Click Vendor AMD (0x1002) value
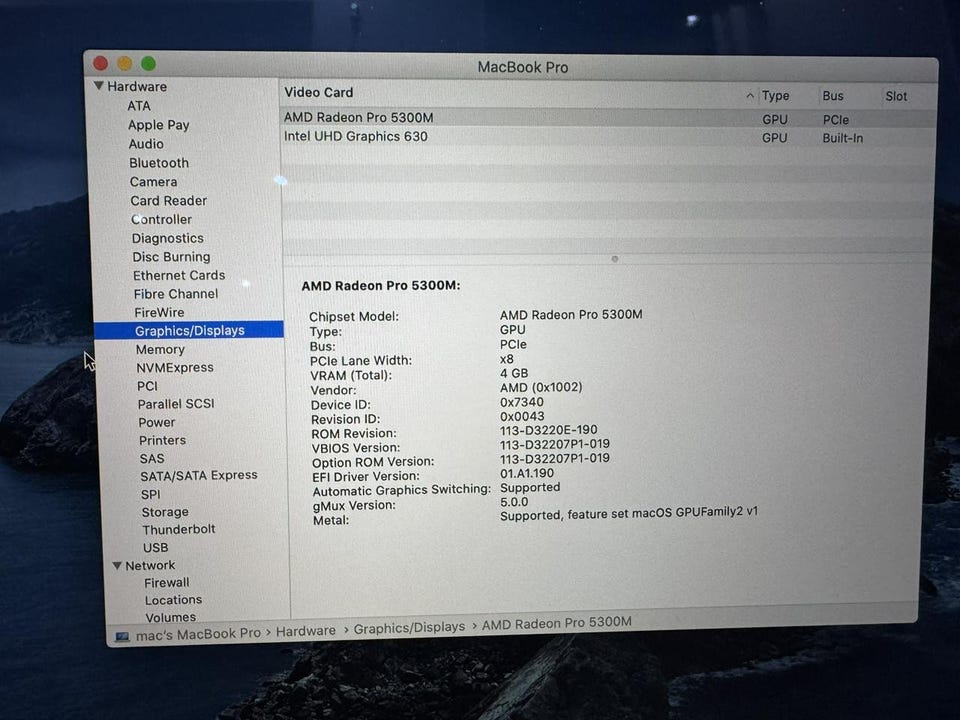Image resolution: width=960 pixels, height=720 pixels. (541, 388)
